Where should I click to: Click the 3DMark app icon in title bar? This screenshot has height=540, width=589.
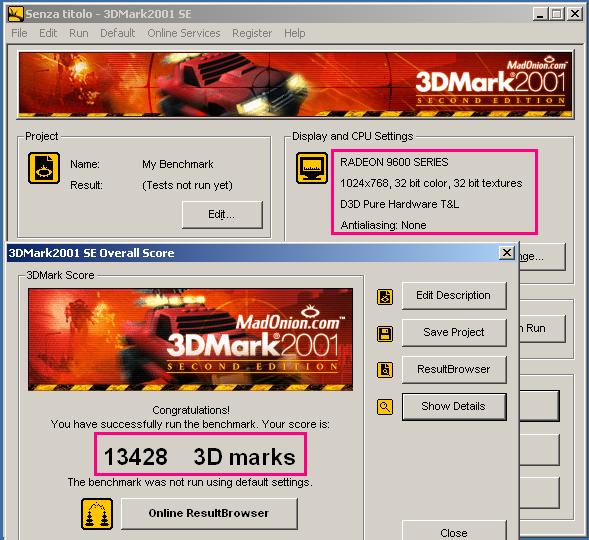15,14
